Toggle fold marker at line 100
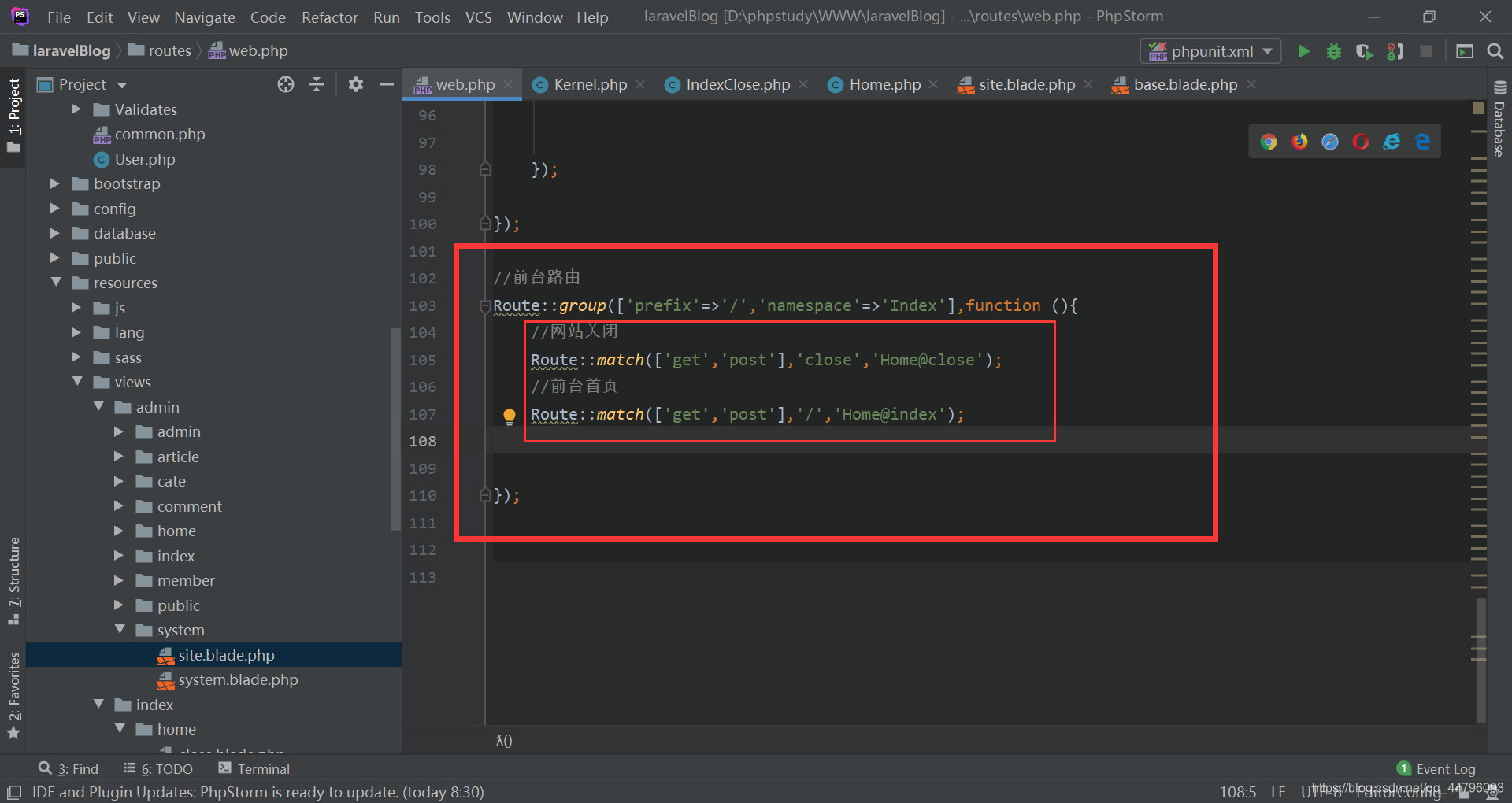 485,224
